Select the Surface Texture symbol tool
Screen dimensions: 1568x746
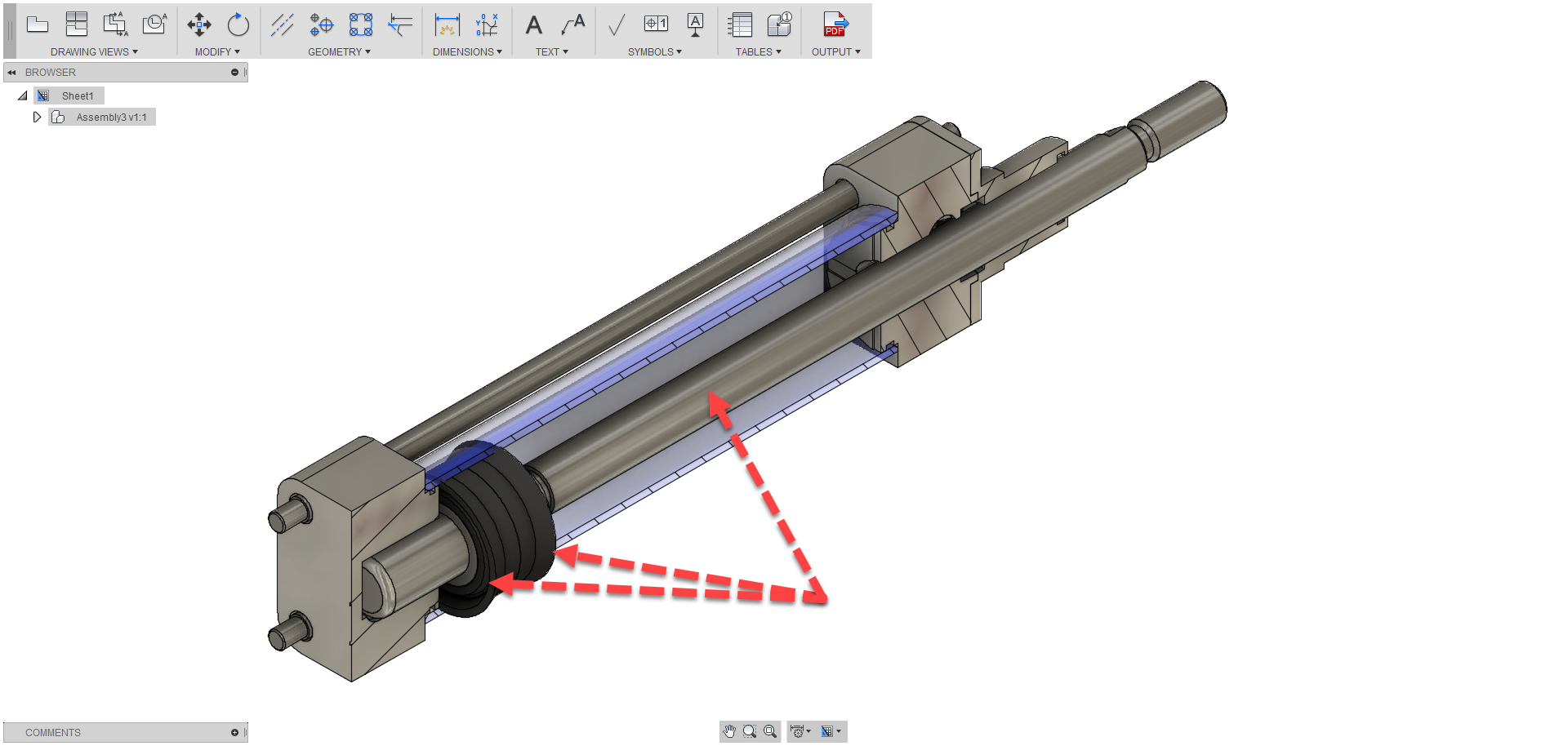[x=616, y=24]
